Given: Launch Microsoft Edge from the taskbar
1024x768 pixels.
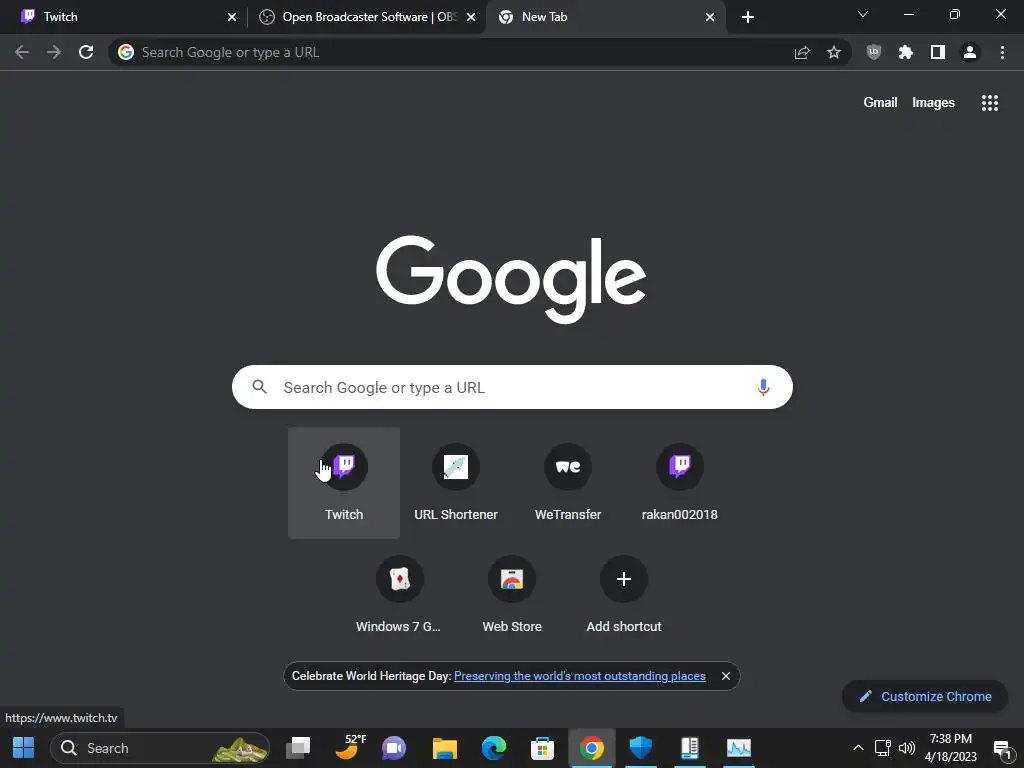Looking at the screenshot, I should click(494, 748).
